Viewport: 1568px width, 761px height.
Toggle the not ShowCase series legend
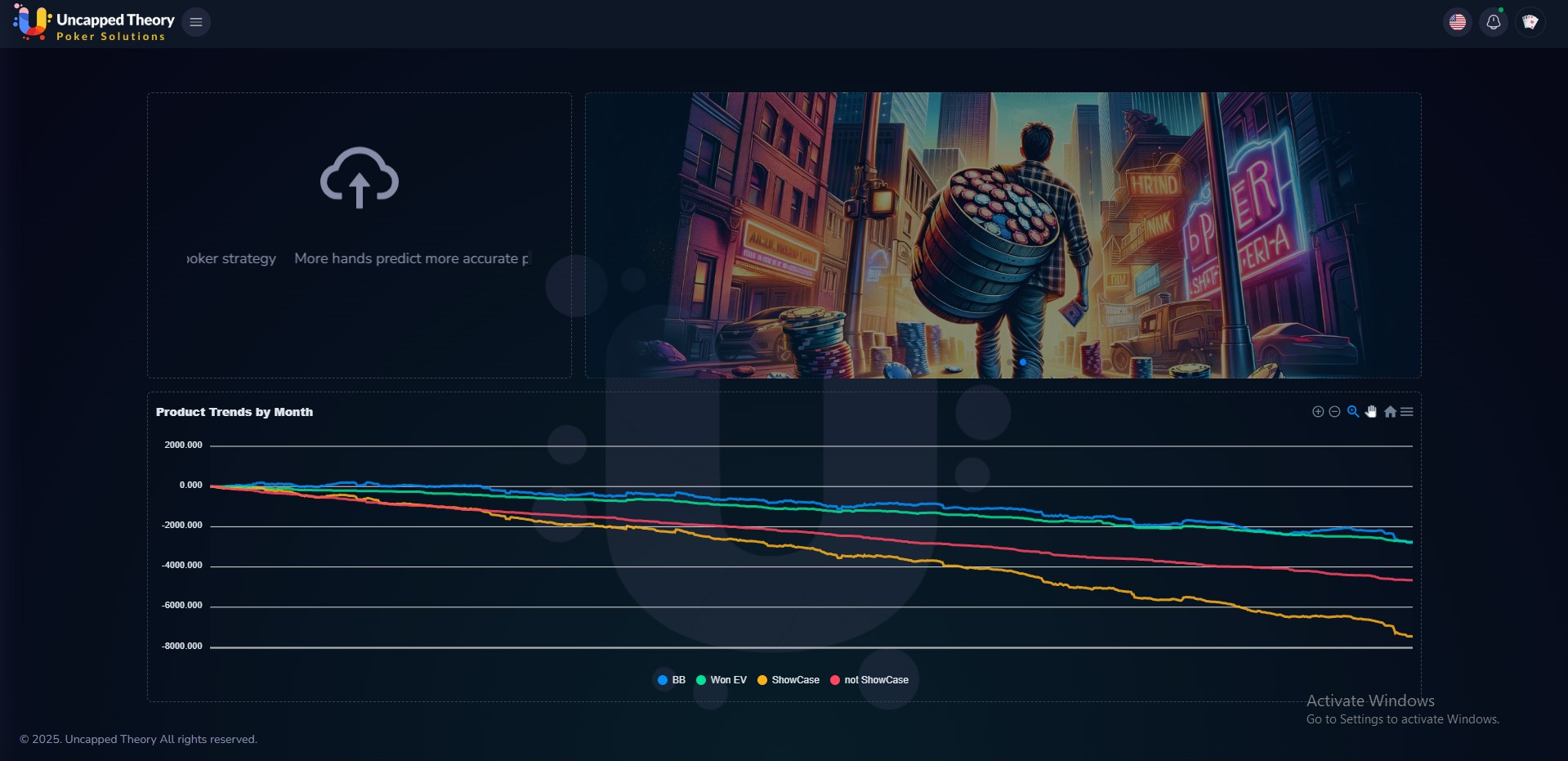pyautogui.click(x=869, y=680)
